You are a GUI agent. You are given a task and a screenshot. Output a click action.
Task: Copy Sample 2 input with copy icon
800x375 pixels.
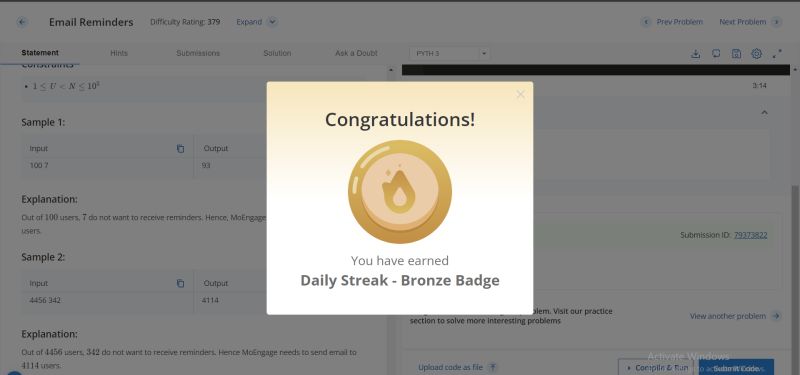[180, 283]
